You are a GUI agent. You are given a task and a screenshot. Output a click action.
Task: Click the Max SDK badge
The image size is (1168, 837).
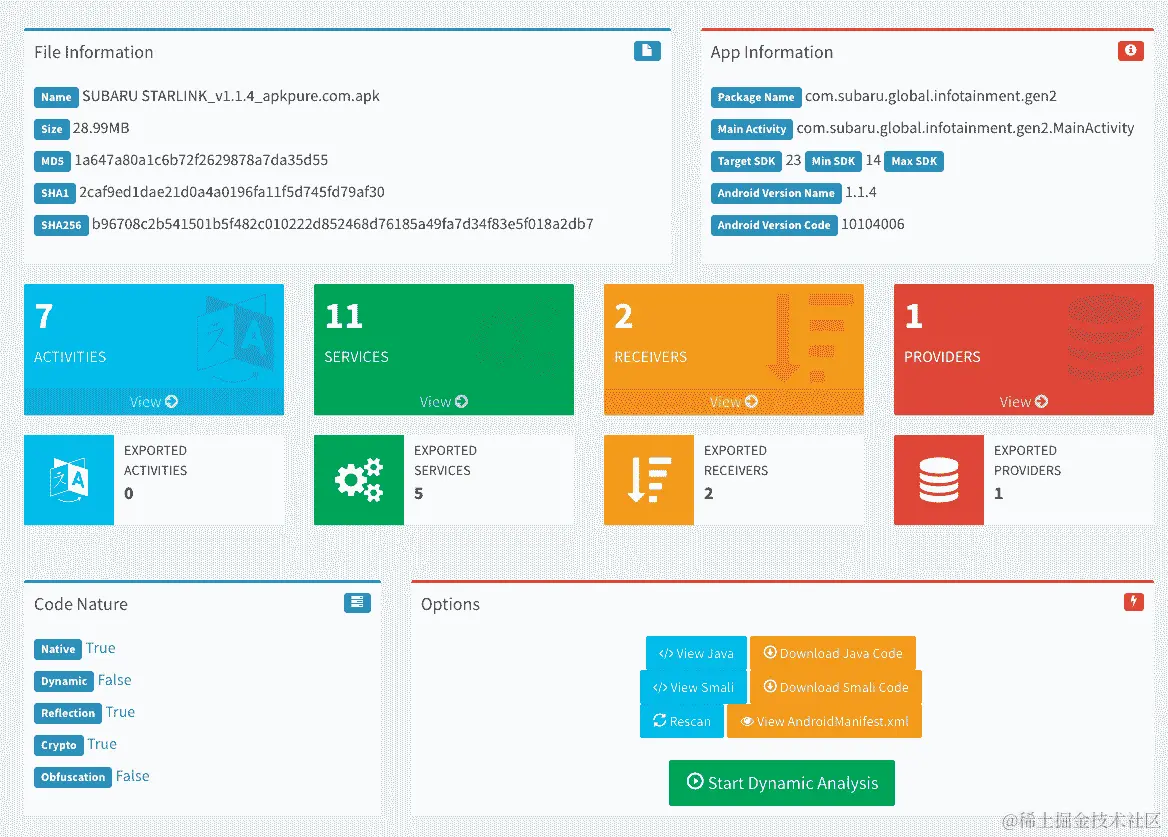914,161
